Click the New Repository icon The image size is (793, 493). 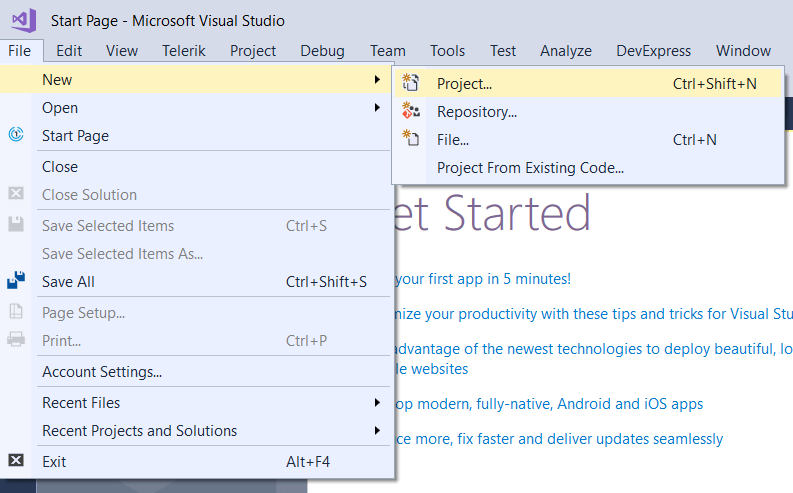point(410,111)
